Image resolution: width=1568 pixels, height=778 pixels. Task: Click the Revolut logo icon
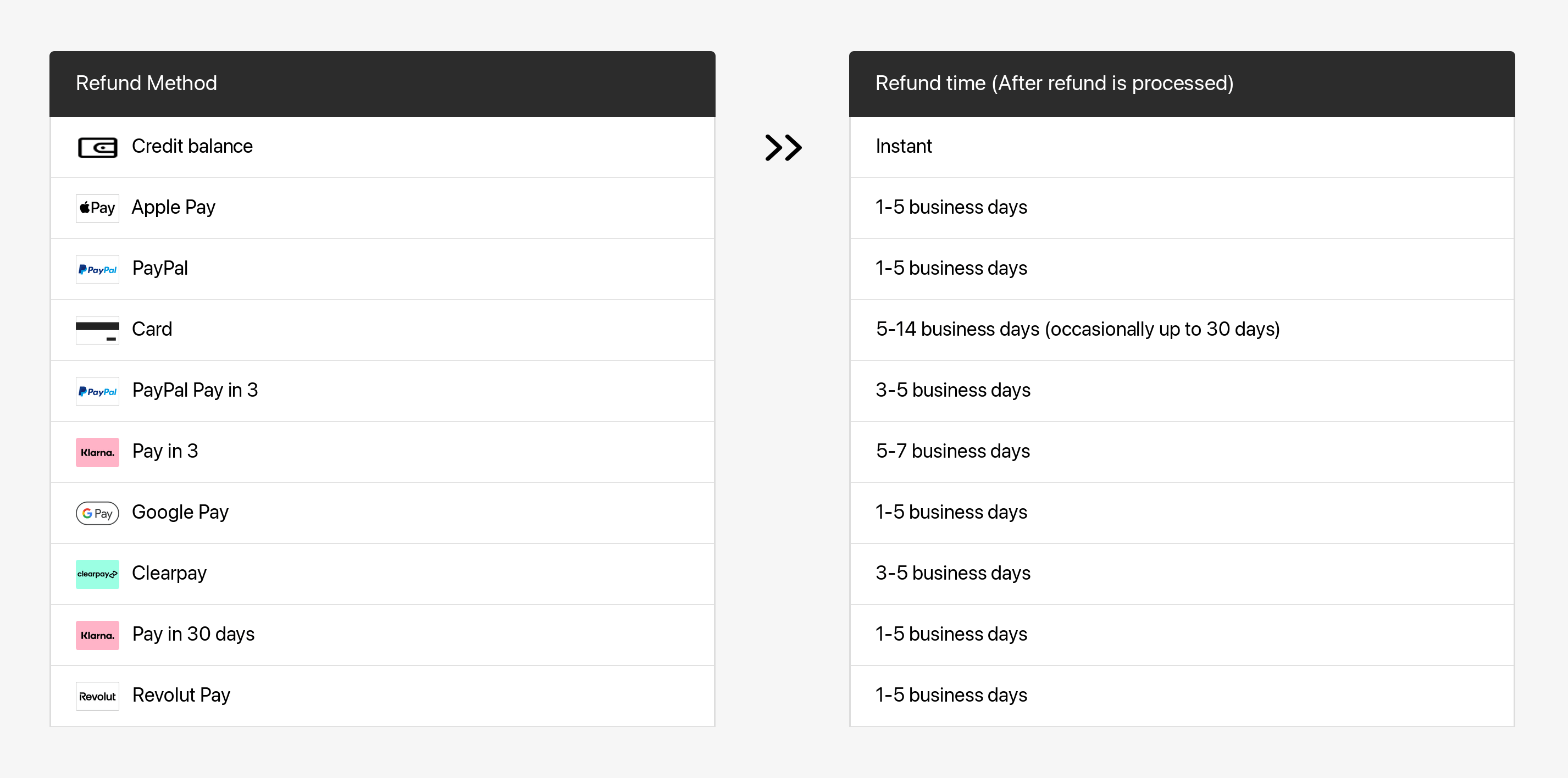click(97, 697)
